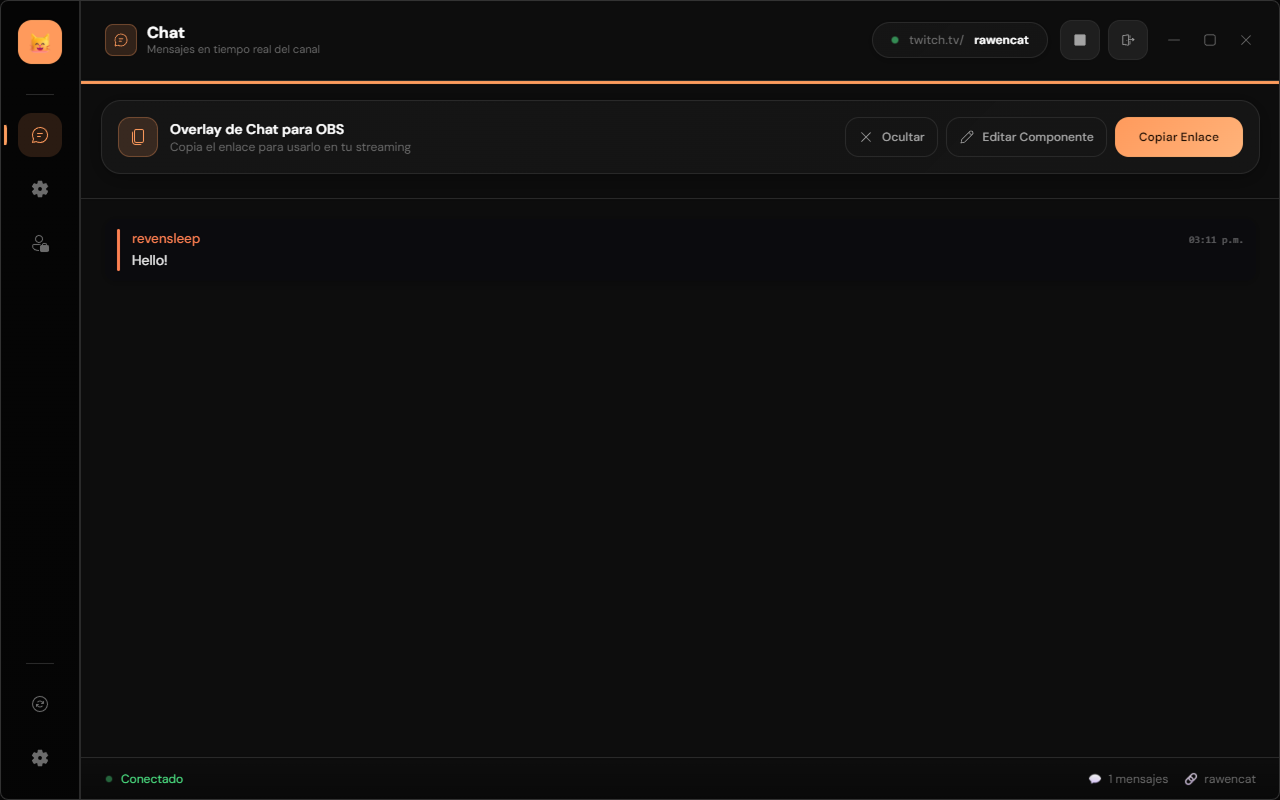Maximize the application window
The image size is (1280, 800).
1210,40
